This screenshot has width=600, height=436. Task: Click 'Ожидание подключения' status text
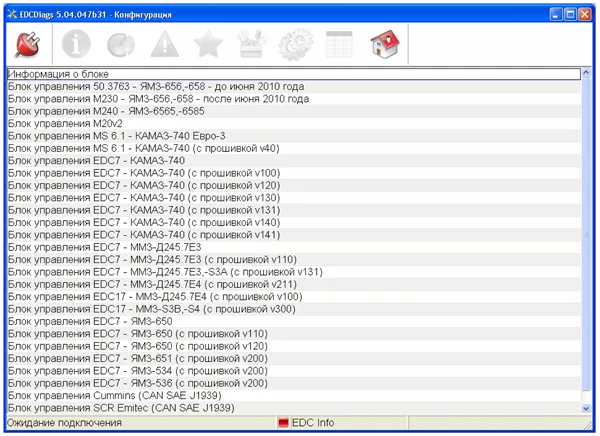point(64,423)
